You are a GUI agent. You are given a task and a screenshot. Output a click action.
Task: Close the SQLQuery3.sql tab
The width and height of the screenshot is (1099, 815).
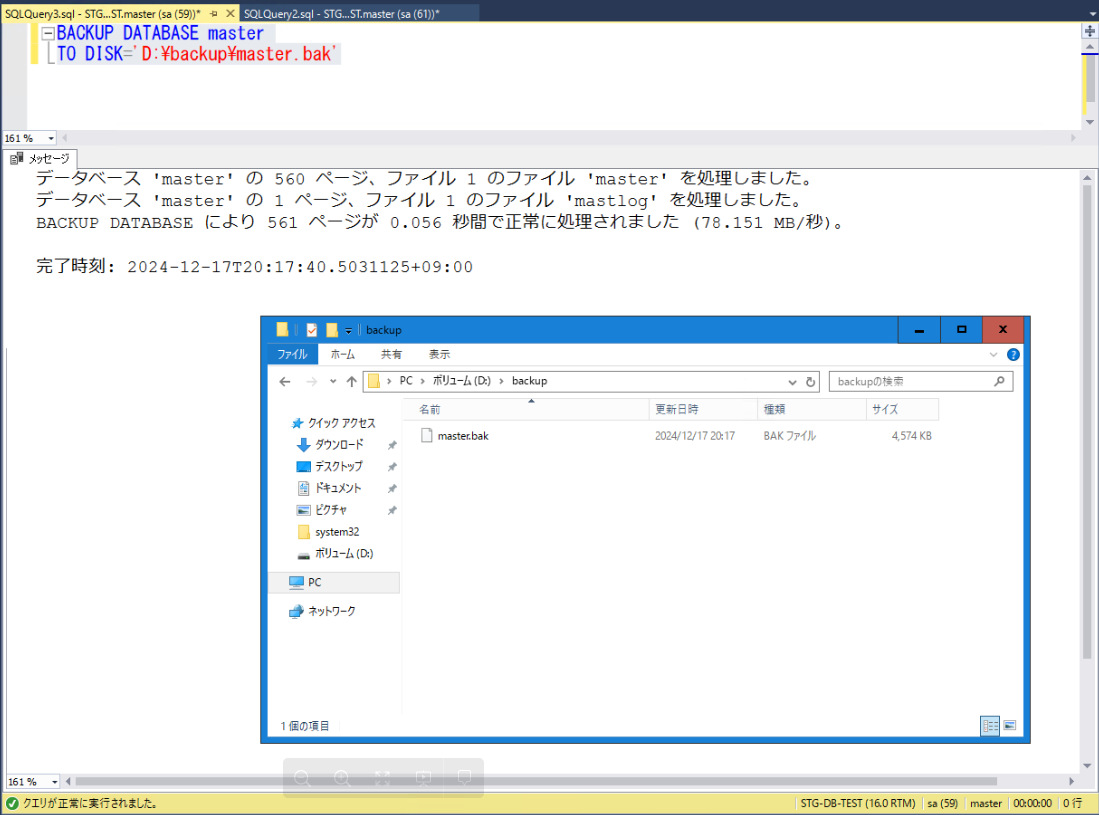click(230, 13)
